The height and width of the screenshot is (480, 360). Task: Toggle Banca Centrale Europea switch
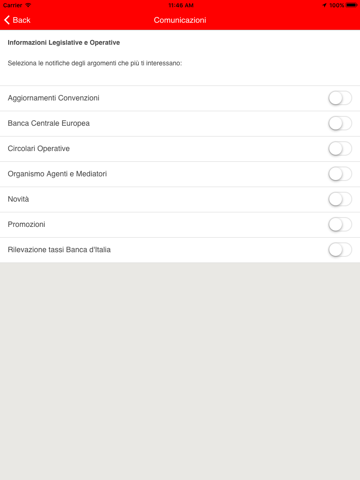click(x=340, y=124)
